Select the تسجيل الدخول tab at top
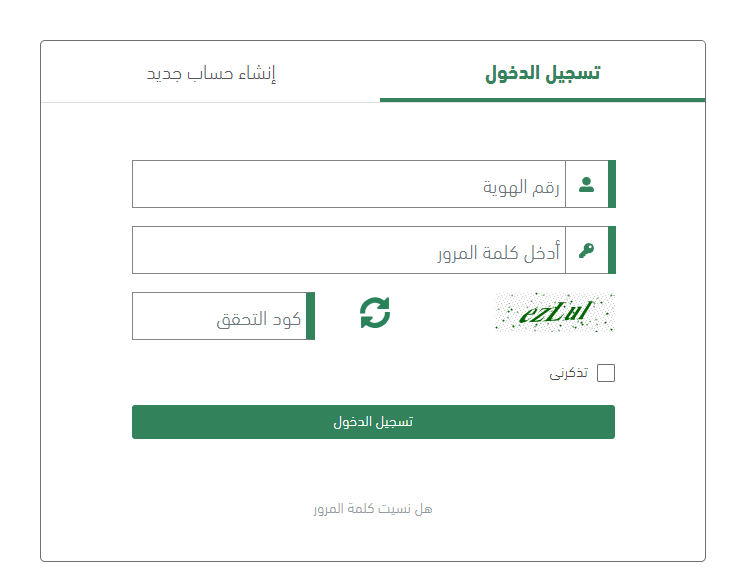This screenshot has height=575, width=752. pos(542,74)
